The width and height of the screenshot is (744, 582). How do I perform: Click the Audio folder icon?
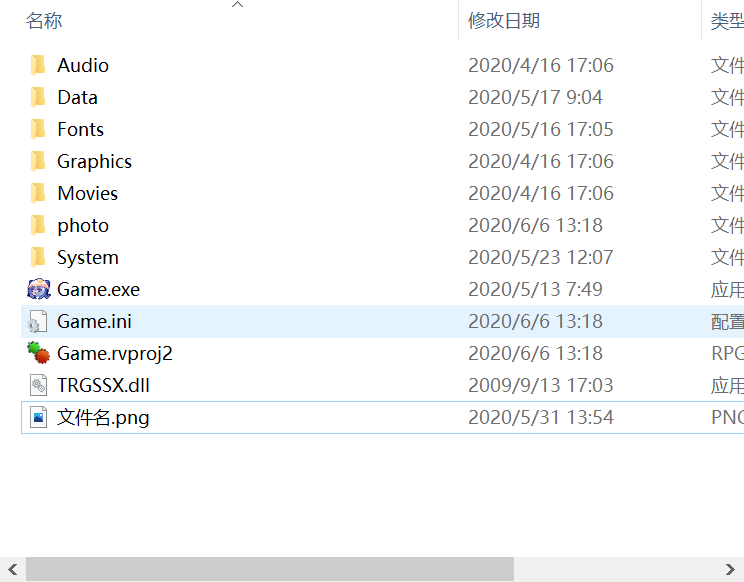coord(38,65)
